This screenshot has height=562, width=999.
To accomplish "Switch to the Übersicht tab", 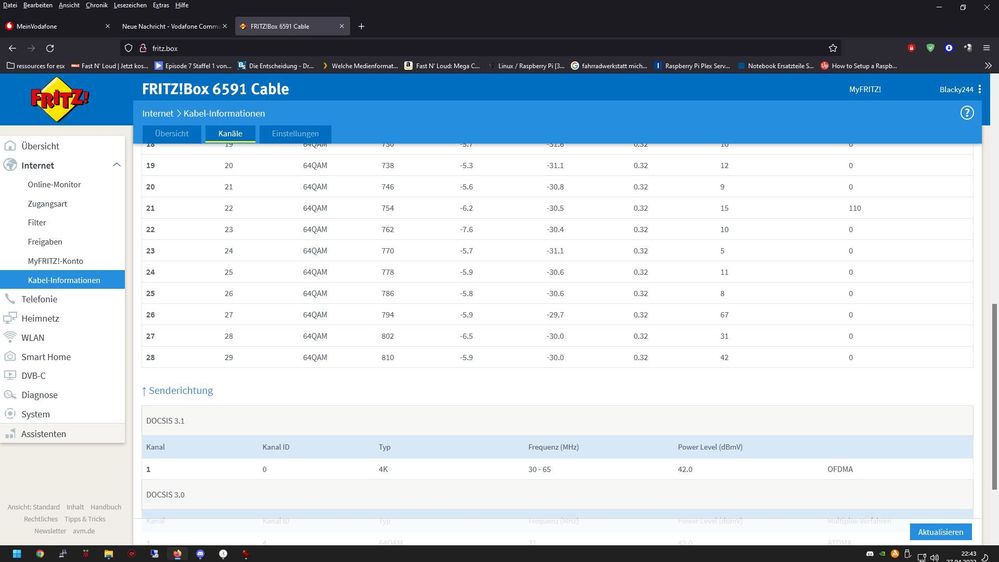I will (171, 134).
